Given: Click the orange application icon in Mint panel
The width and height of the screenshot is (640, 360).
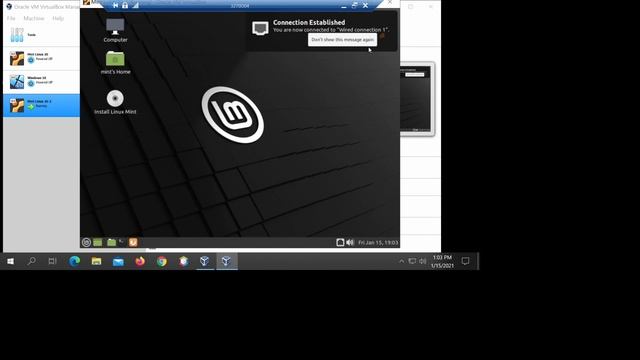Looking at the screenshot, I should coord(133,242).
